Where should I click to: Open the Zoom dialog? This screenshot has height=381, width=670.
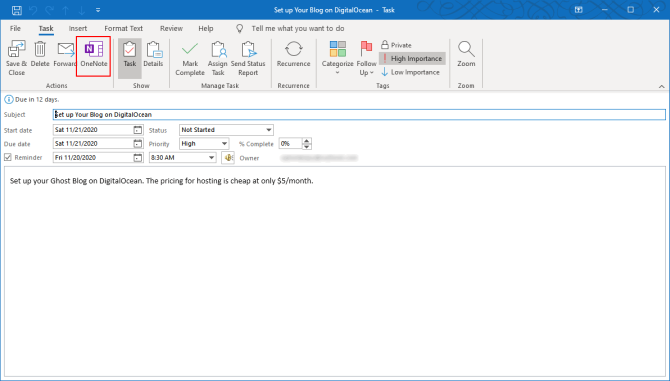coord(466,55)
